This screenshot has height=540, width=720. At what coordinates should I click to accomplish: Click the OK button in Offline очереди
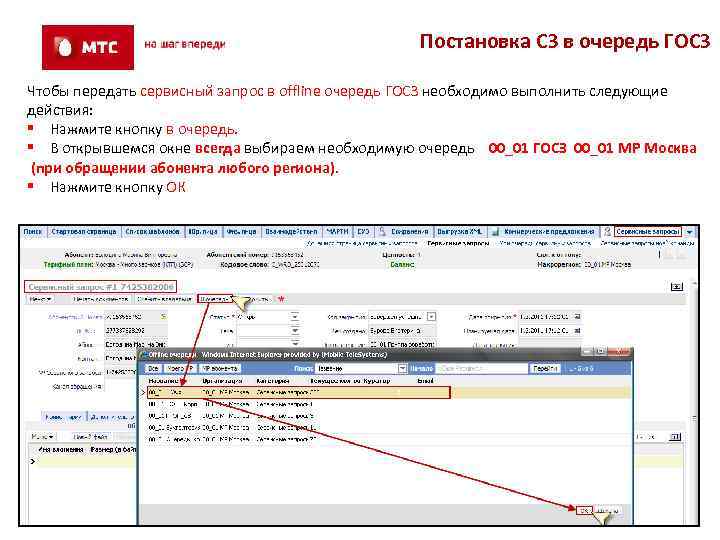click(584, 510)
